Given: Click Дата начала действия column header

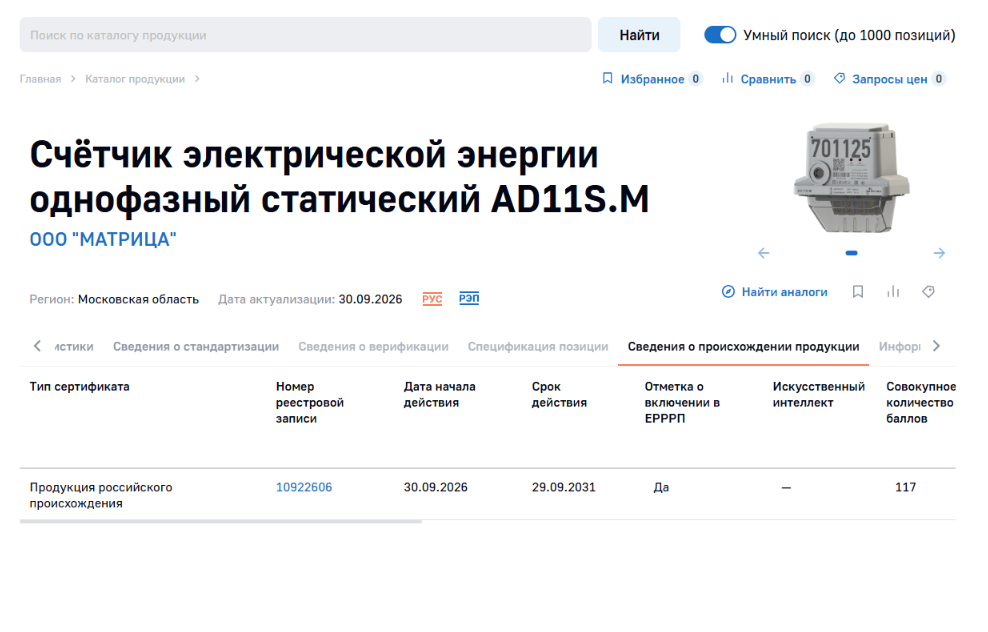Looking at the screenshot, I should [x=439, y=394].
